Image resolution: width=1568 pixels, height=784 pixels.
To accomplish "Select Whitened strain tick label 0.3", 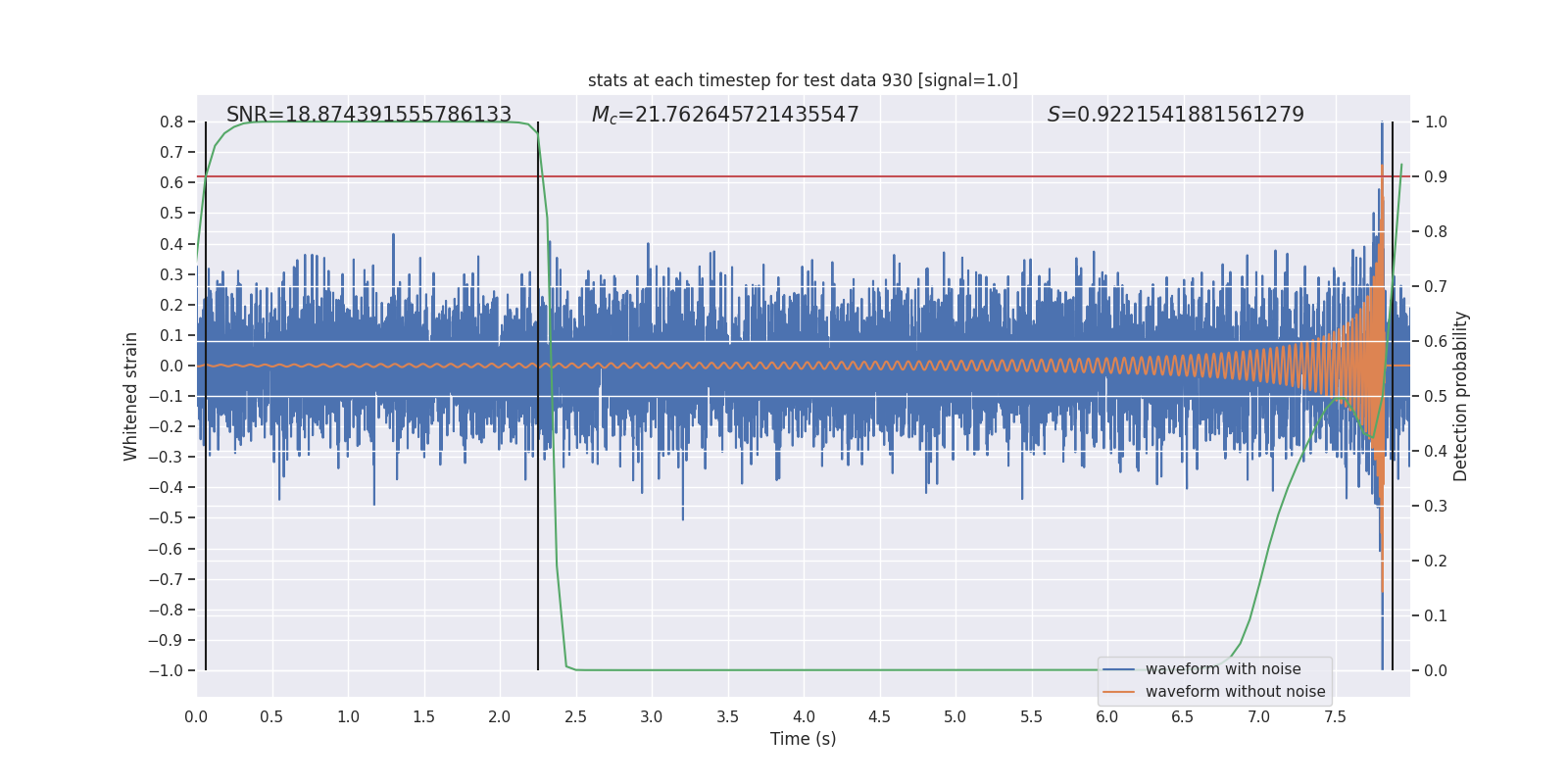I will (171, 274).
